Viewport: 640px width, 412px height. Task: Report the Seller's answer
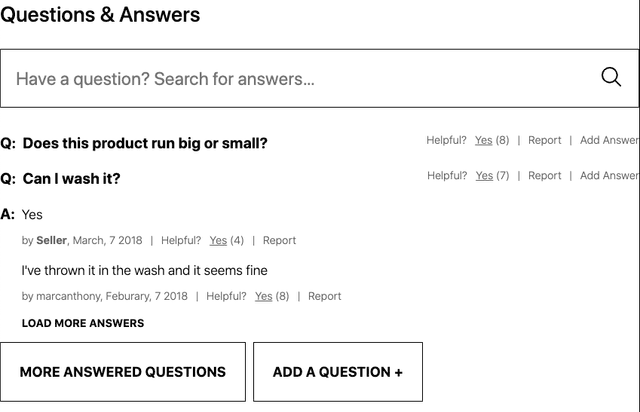(279, 241)
